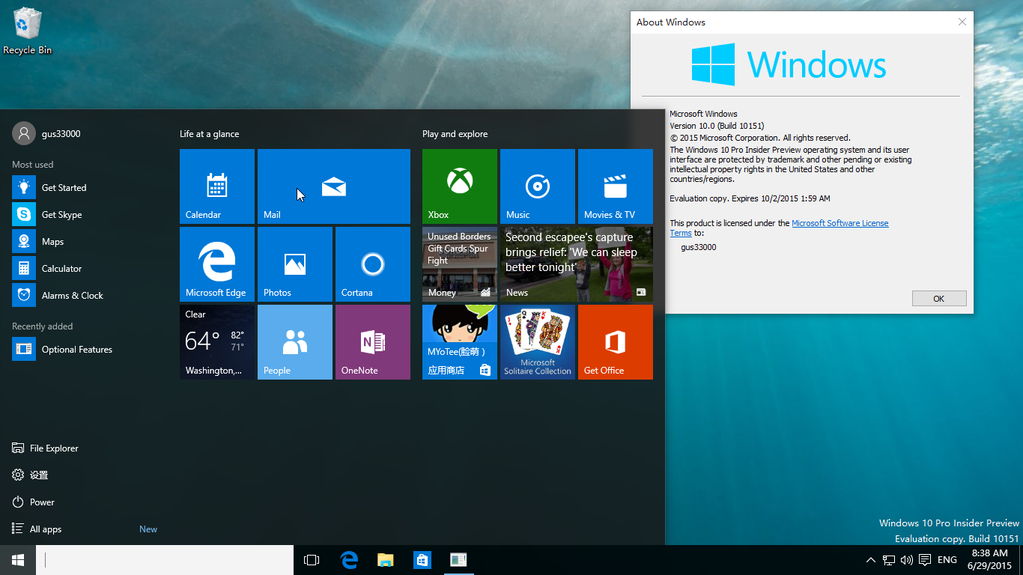Viewport: 1023px width, 575px height.
Task: Open Optional Features under Recently added
Action: (85, 349)
